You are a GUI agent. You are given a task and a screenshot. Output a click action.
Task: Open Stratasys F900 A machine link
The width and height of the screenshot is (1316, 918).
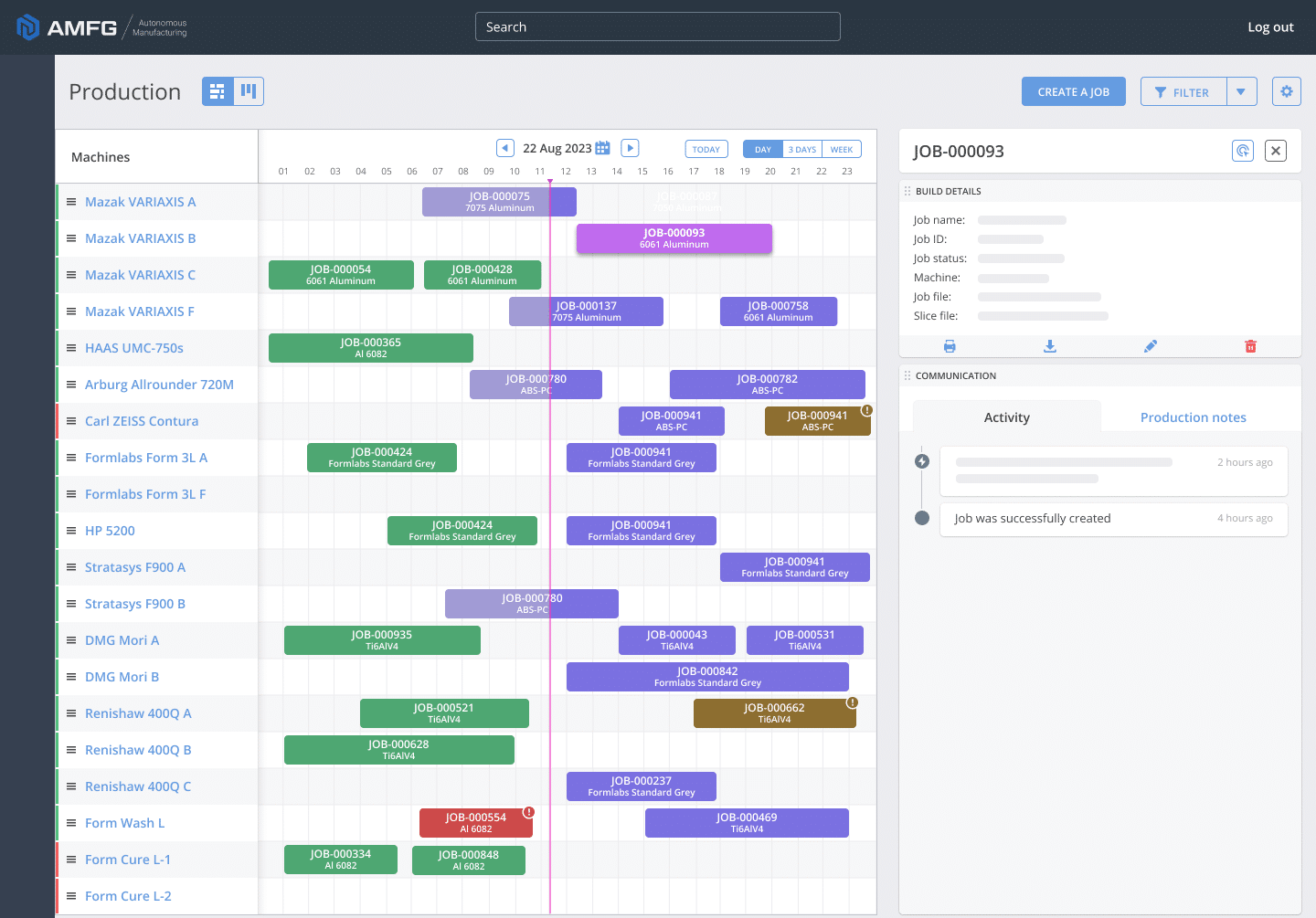(135, 567)
